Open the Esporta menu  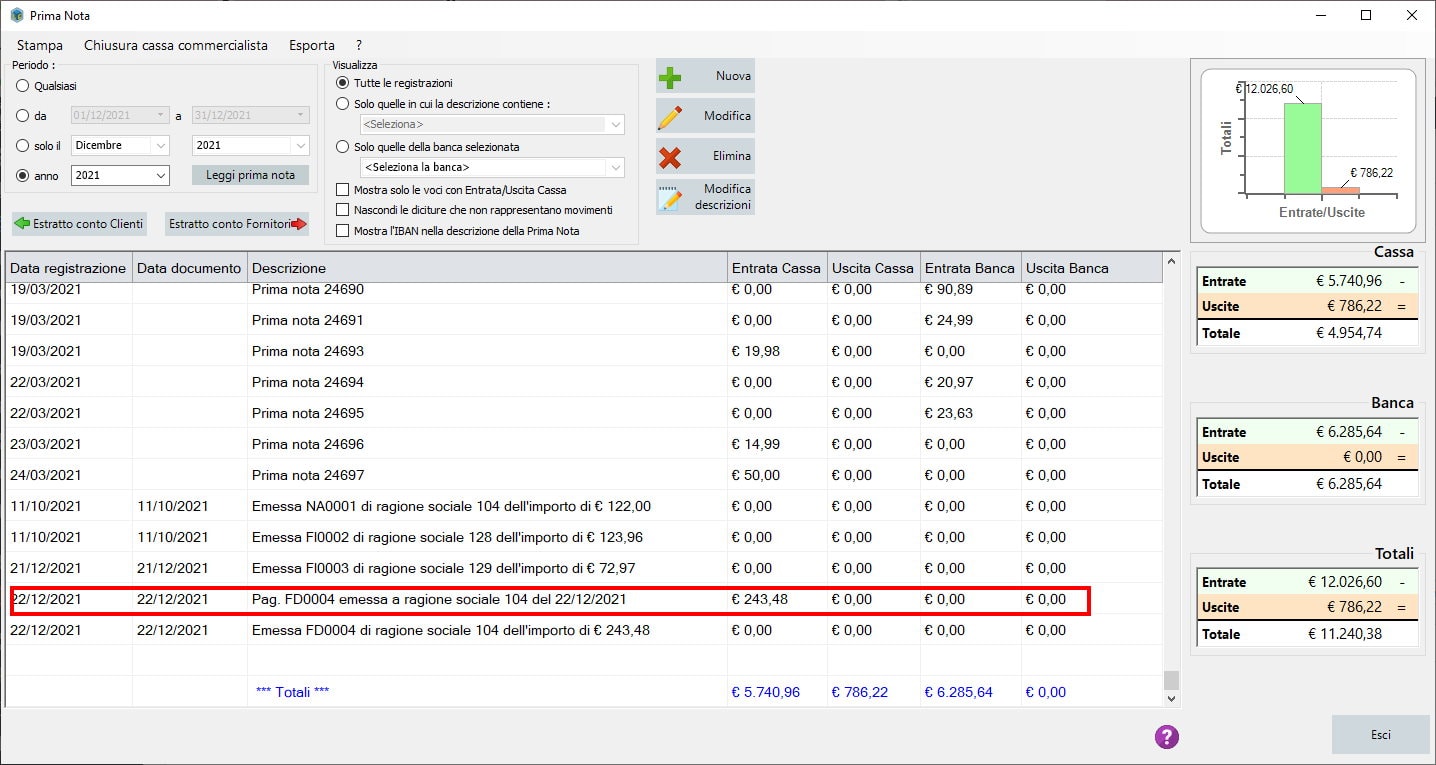[312, 45]
